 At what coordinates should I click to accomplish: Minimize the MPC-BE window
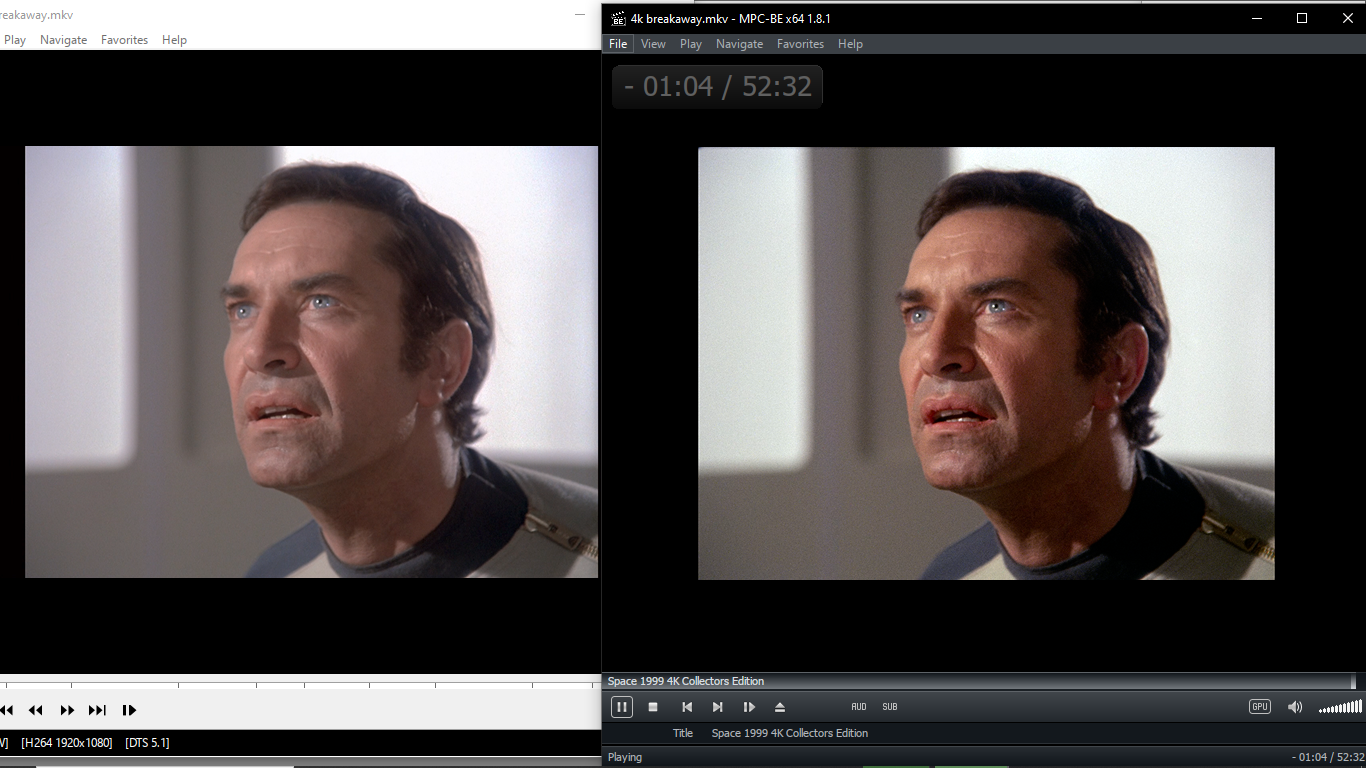tap(1257, 18)
